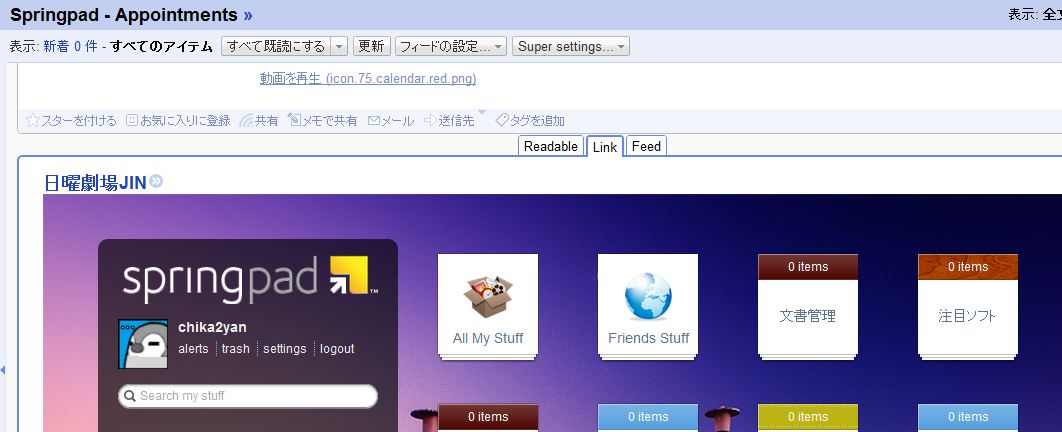Open the 注目ソフト notebook
Screen dimensions: 1062x432
coord(968,307)
